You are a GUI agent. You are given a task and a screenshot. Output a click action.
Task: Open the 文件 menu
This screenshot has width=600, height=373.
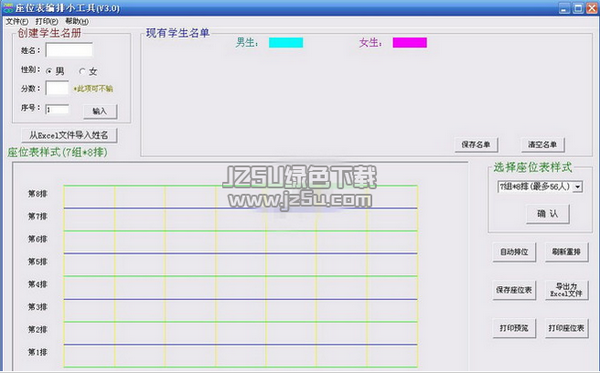point(17,21)
